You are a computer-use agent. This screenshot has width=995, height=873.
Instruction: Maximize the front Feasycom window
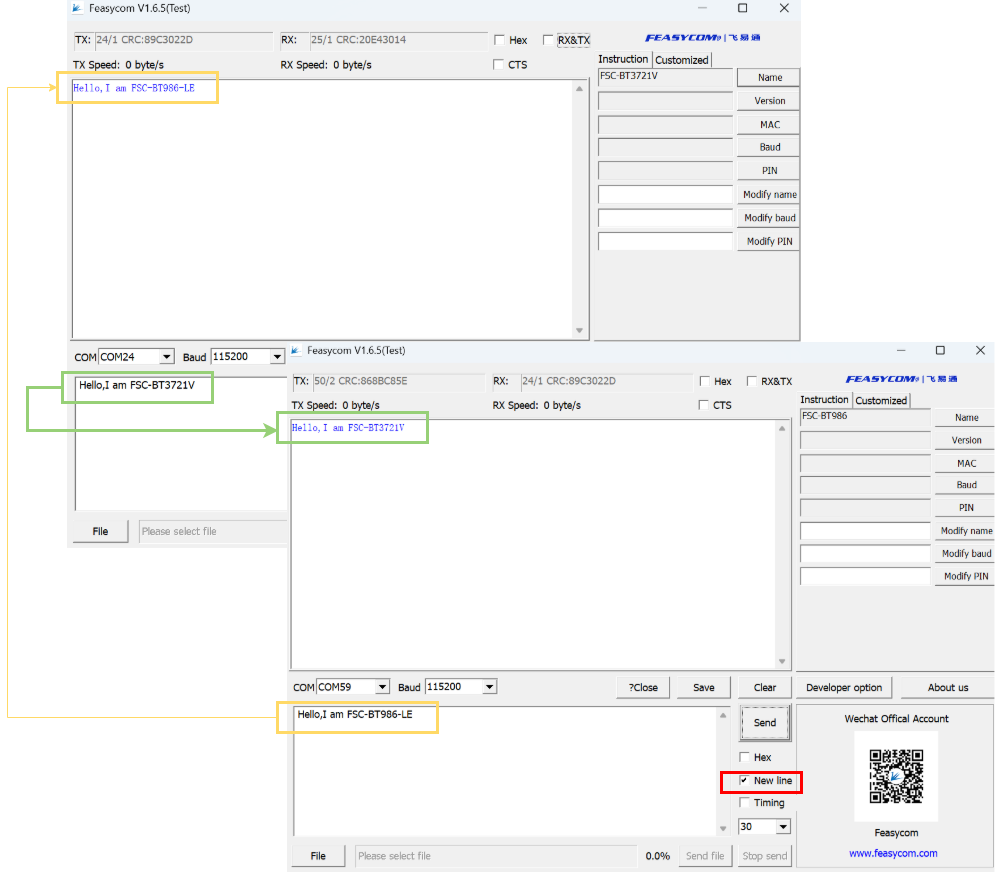click(x=940, y=350)
